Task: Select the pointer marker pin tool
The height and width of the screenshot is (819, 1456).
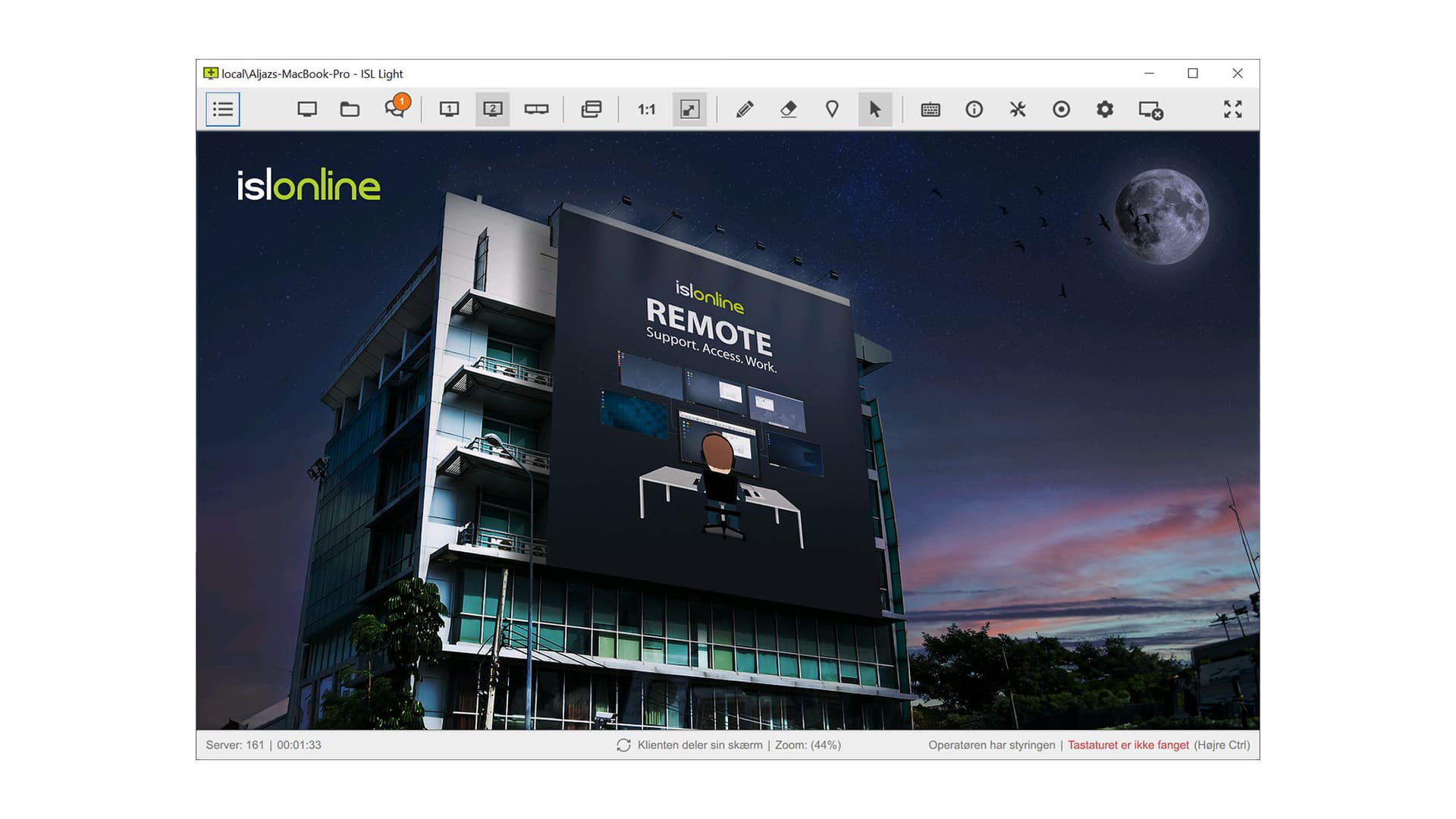Action: pos(832,109)
